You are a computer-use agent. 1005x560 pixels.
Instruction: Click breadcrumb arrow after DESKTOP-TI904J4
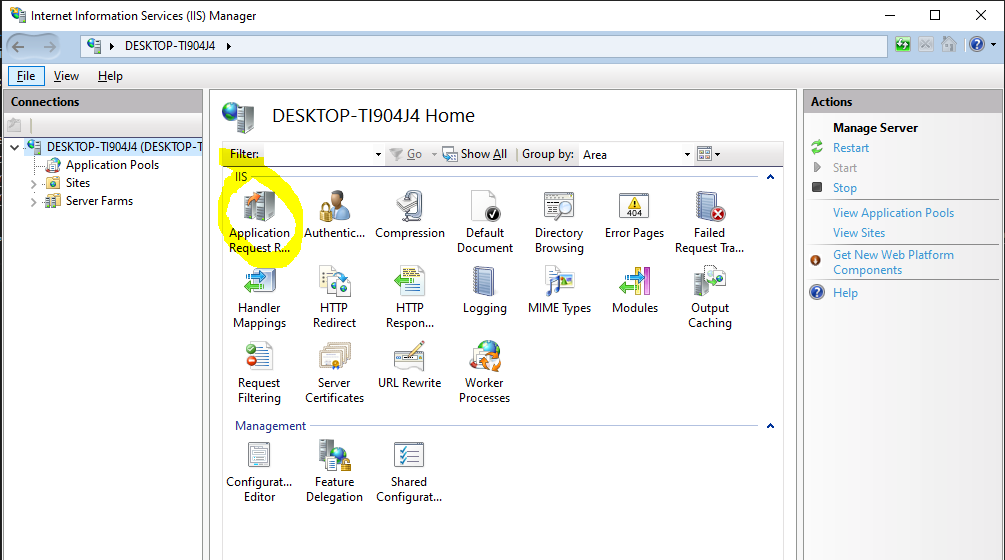[x=229, y=46]
